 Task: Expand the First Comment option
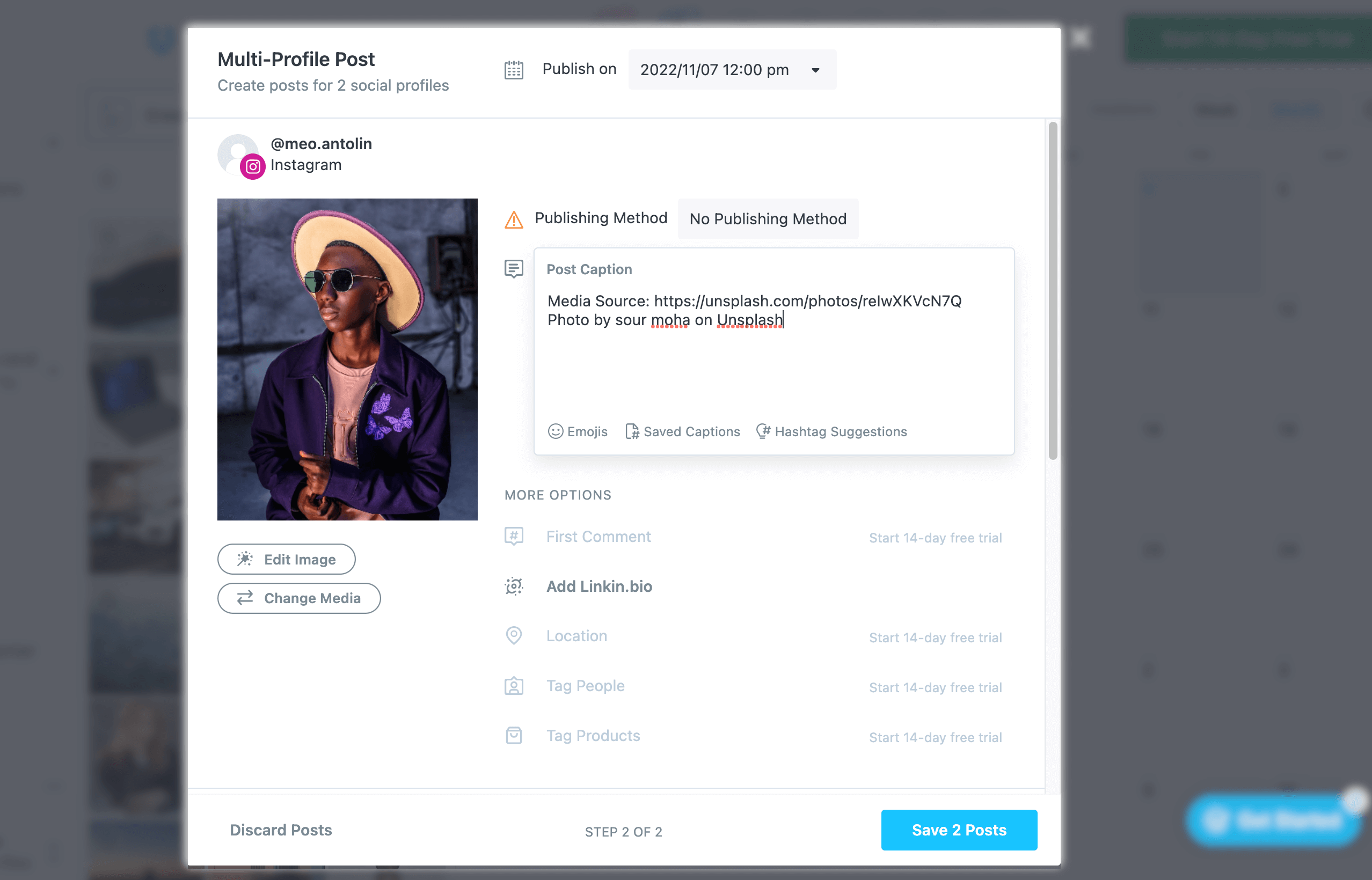[598, 537]
